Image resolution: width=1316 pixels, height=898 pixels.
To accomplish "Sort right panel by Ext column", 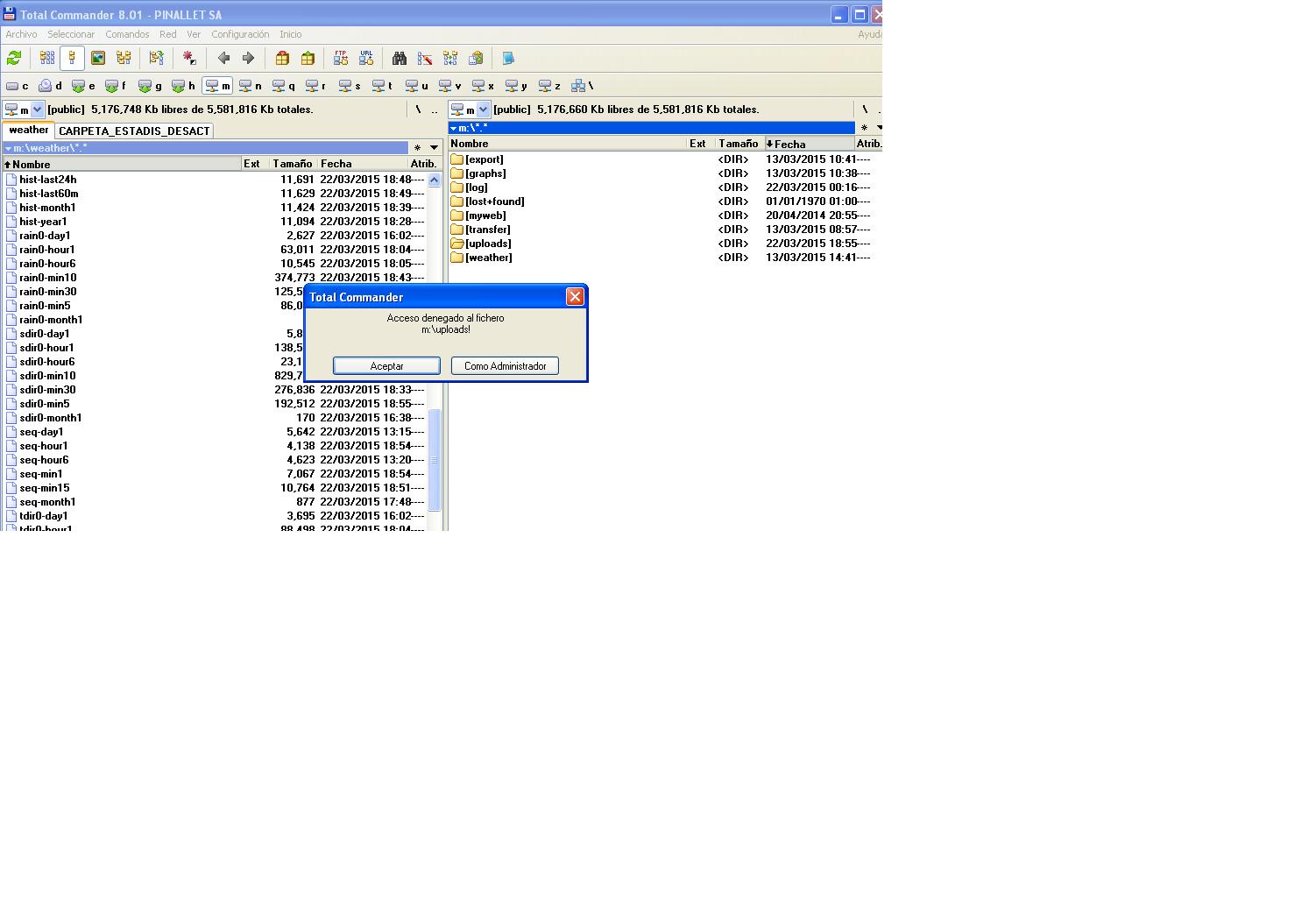I will pos(701,144).
